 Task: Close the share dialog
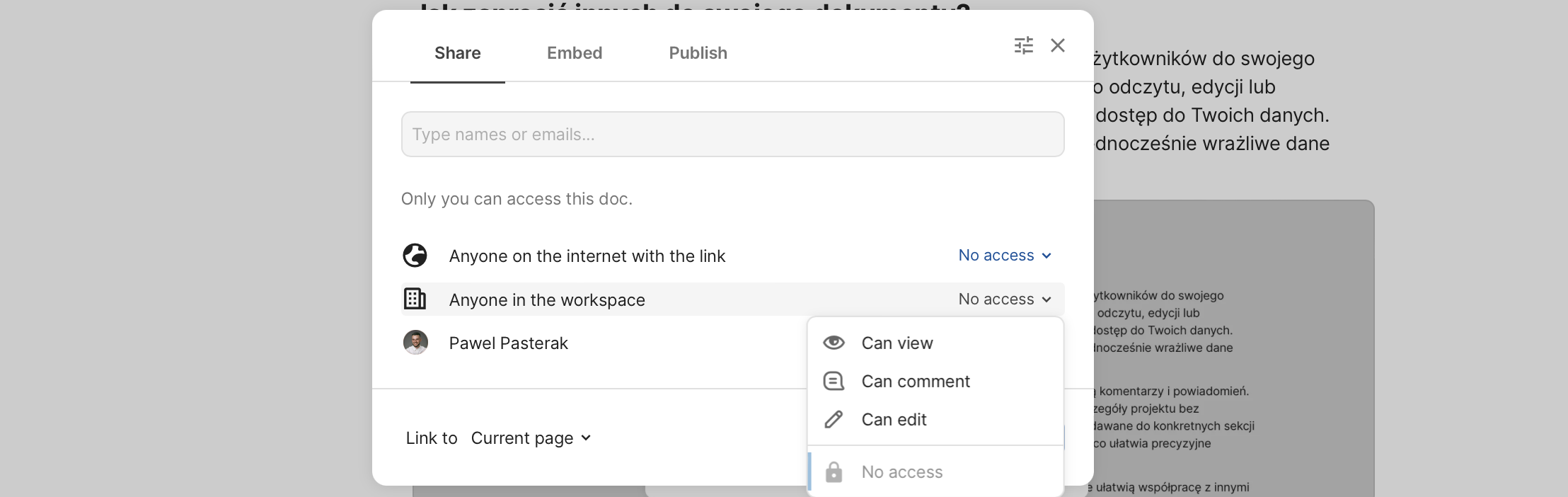(1058, 45)
